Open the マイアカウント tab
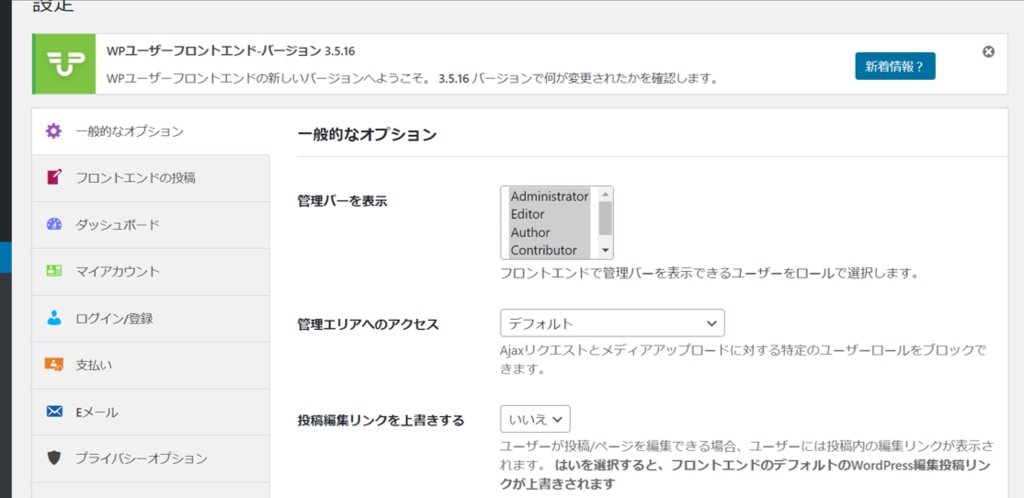Image resolution: width=1024 pixels, height=498 pixels. pos(151,272)
